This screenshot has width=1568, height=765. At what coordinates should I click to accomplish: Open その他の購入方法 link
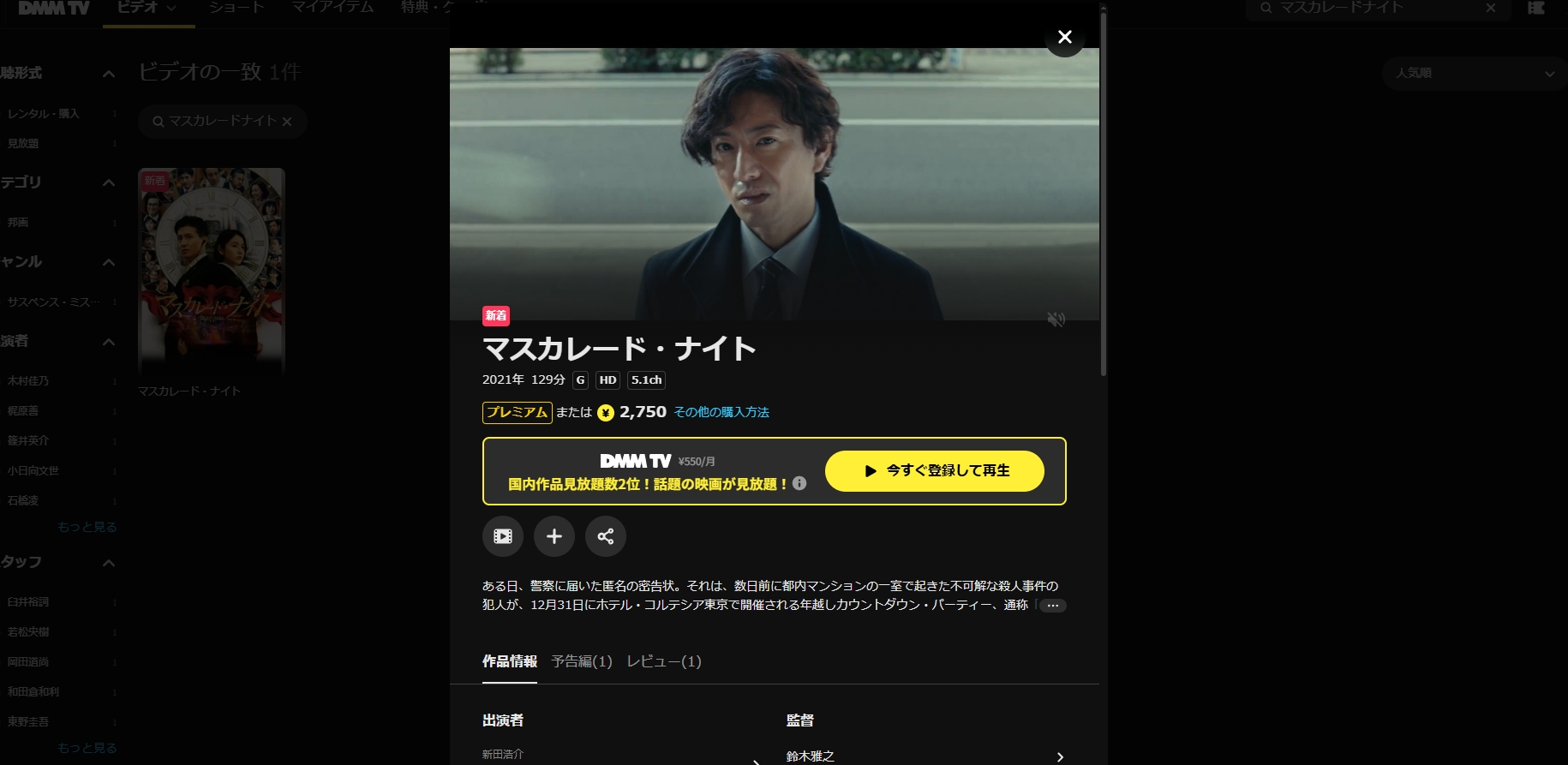tap(721, 412)
